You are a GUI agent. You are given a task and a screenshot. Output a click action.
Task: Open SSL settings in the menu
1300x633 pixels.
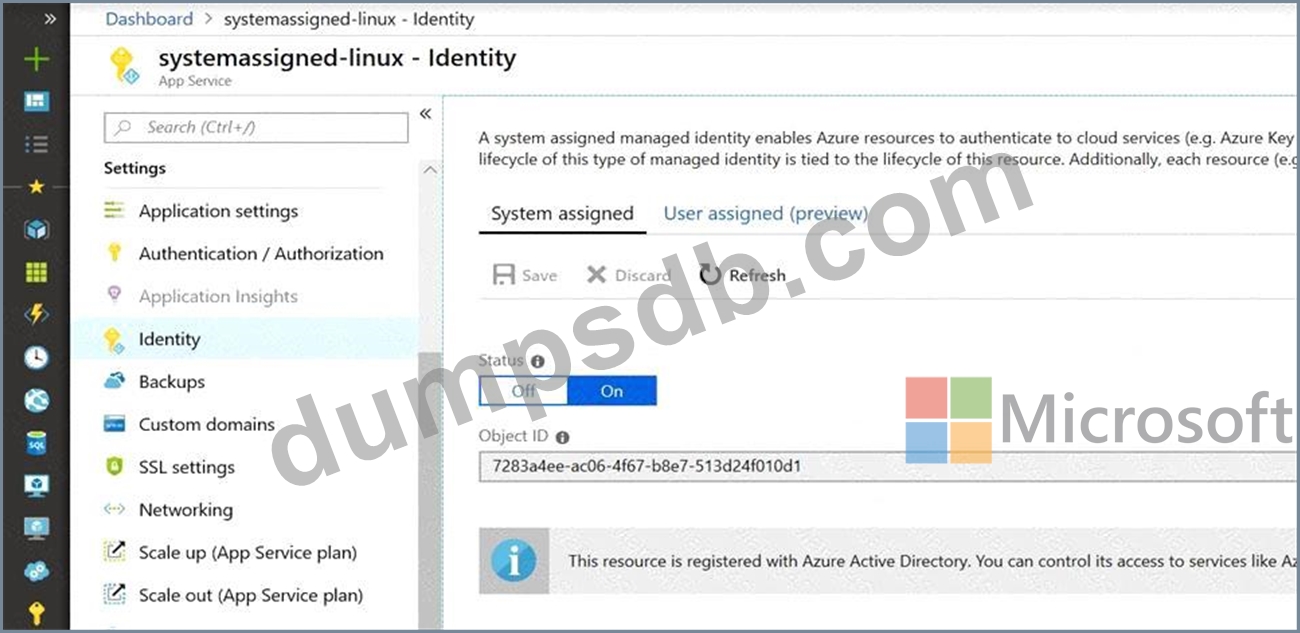pyautogui.click(x=186, y=467)
